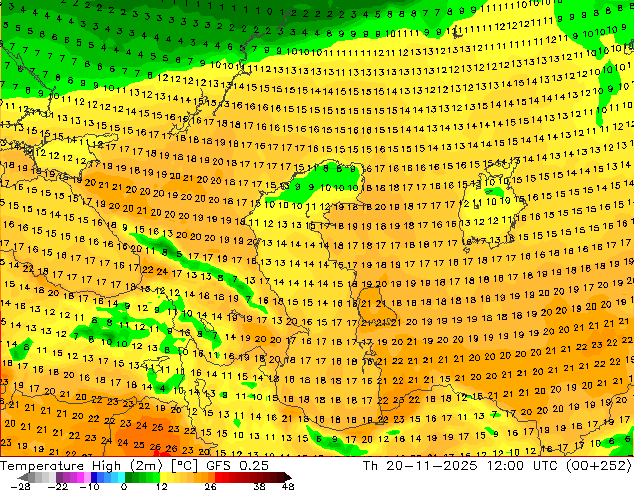
Task: Click the '12:00 UTC' time text
Action: tap(524, 466)
